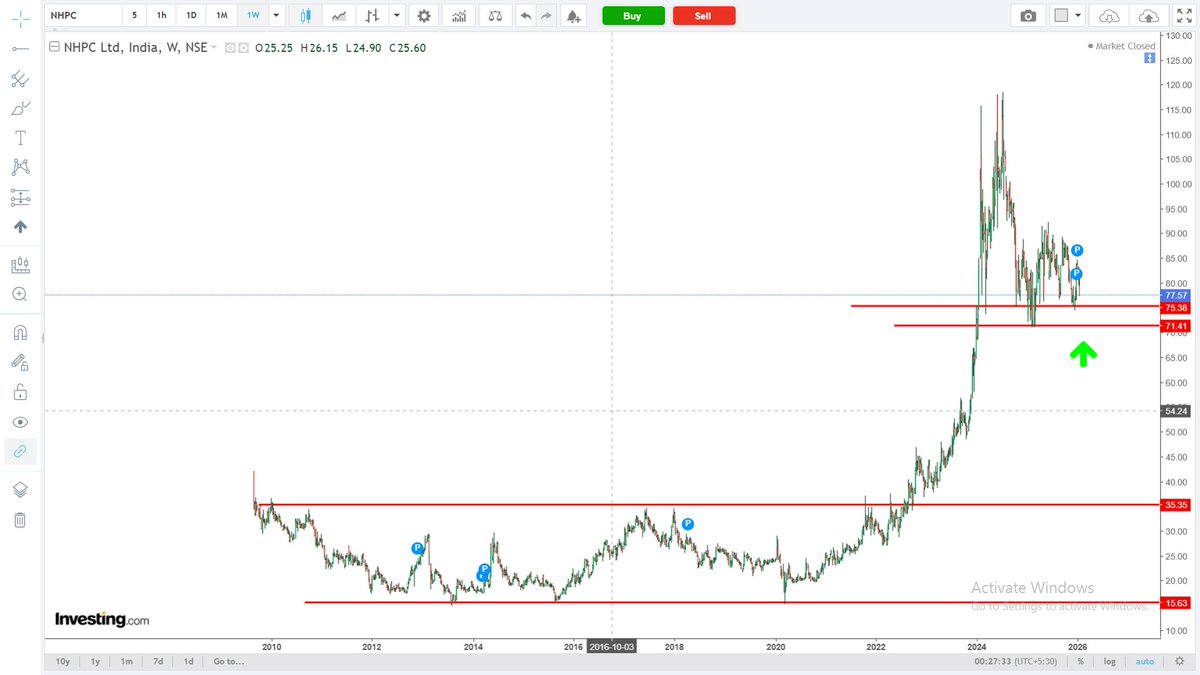Select the brush drawing tool

coord(20,108)
